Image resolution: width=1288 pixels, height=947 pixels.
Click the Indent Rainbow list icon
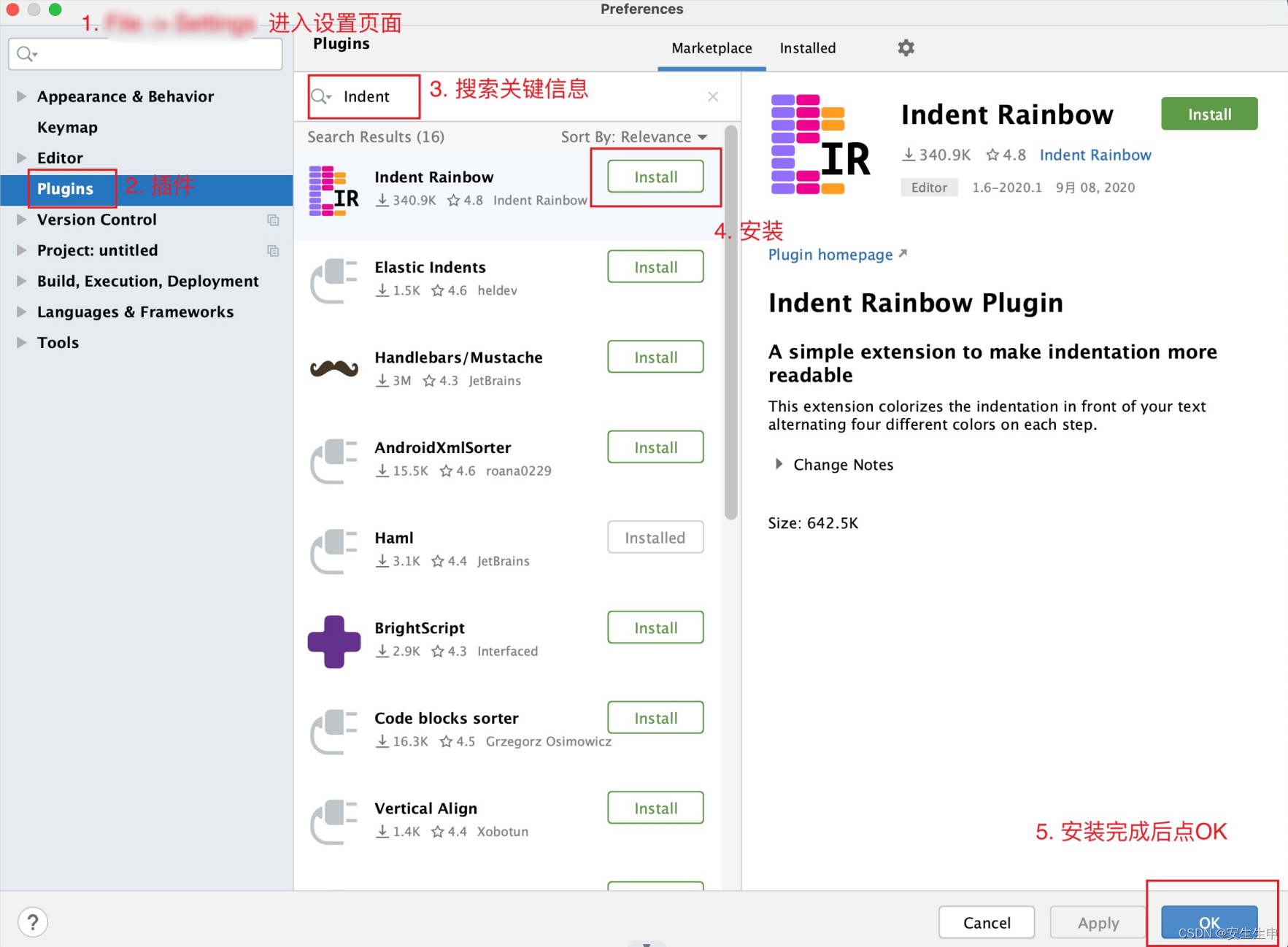[x=334, y=190]
